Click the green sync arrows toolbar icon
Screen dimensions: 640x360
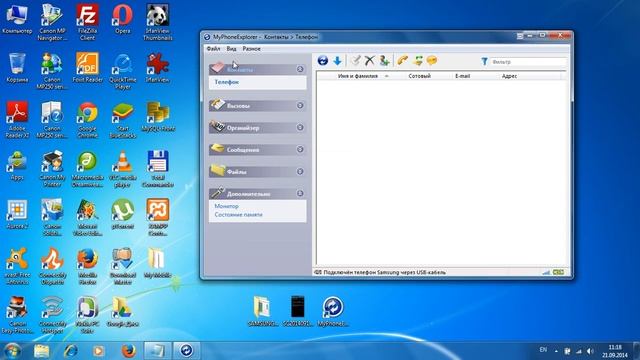(418, 61)
